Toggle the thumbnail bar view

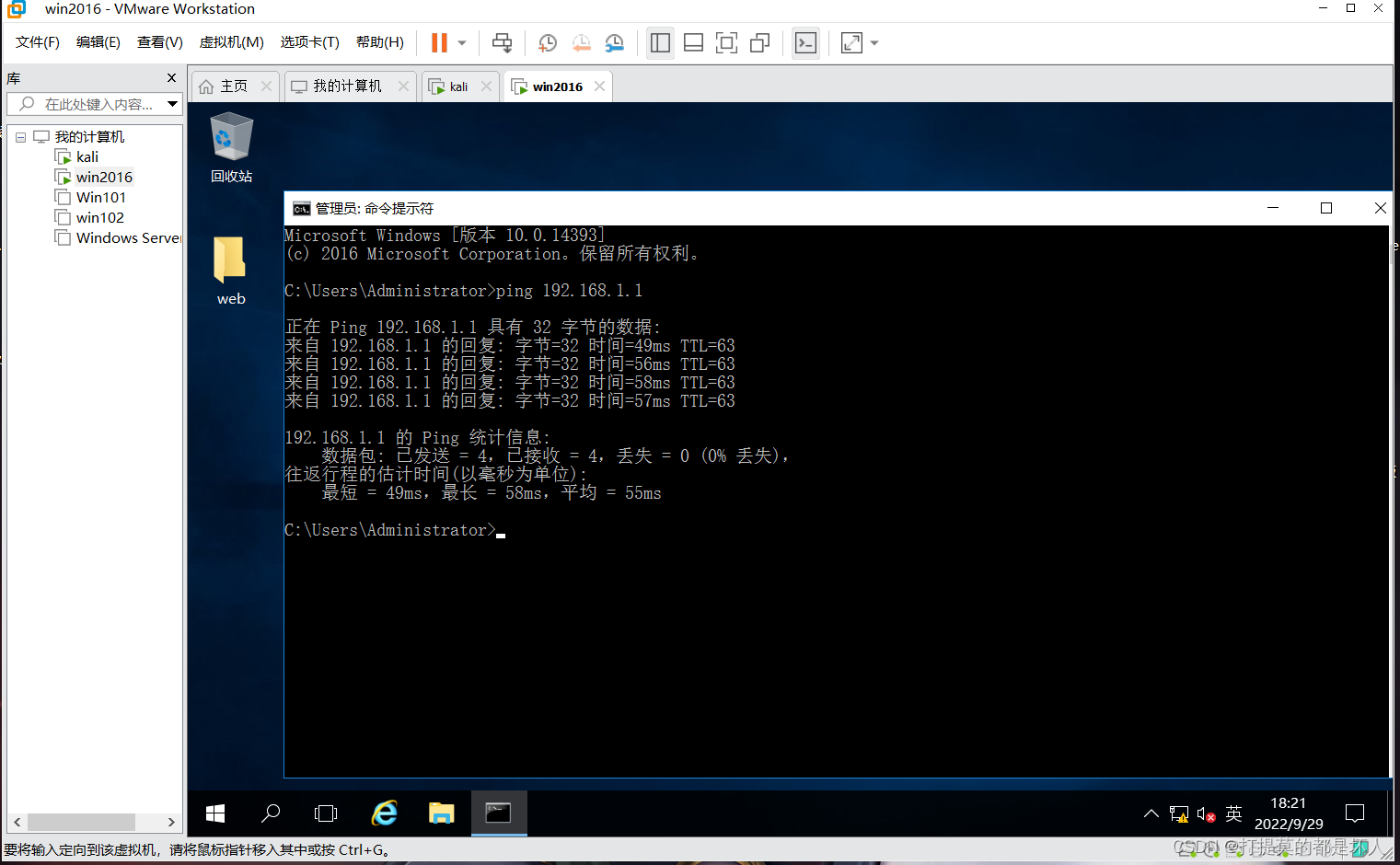click(693, 42)
